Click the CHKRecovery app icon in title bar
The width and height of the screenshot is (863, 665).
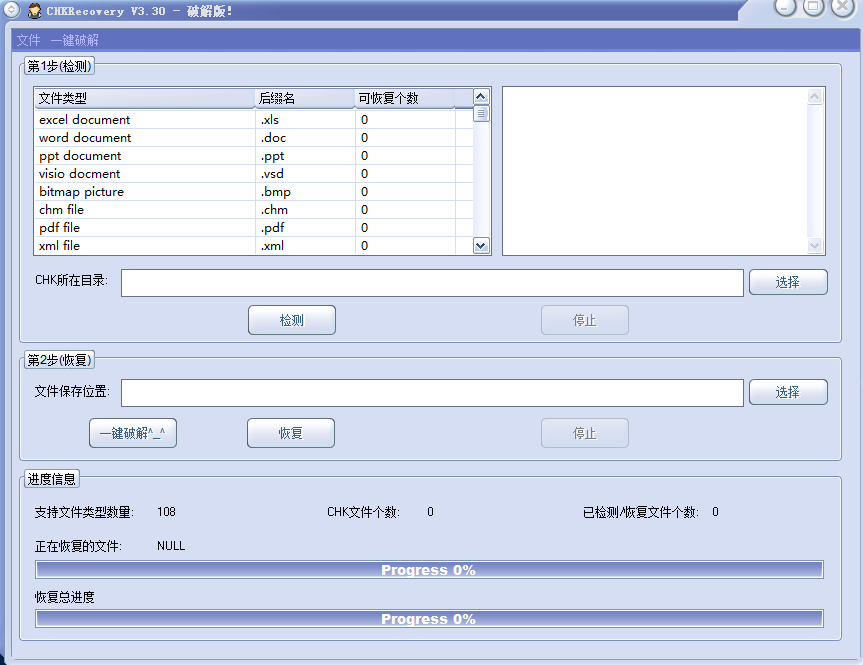tap(35, 11)
